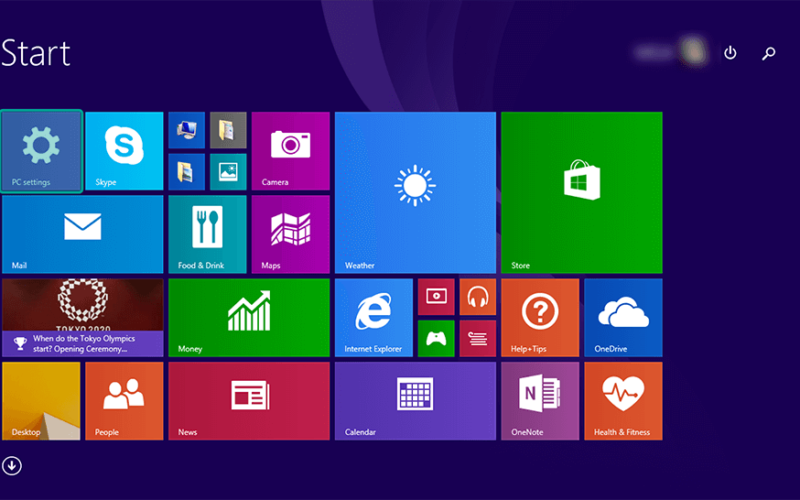Open the Documents folder tile on gray background
Screen dimensions: 800x500
point(228,130)
